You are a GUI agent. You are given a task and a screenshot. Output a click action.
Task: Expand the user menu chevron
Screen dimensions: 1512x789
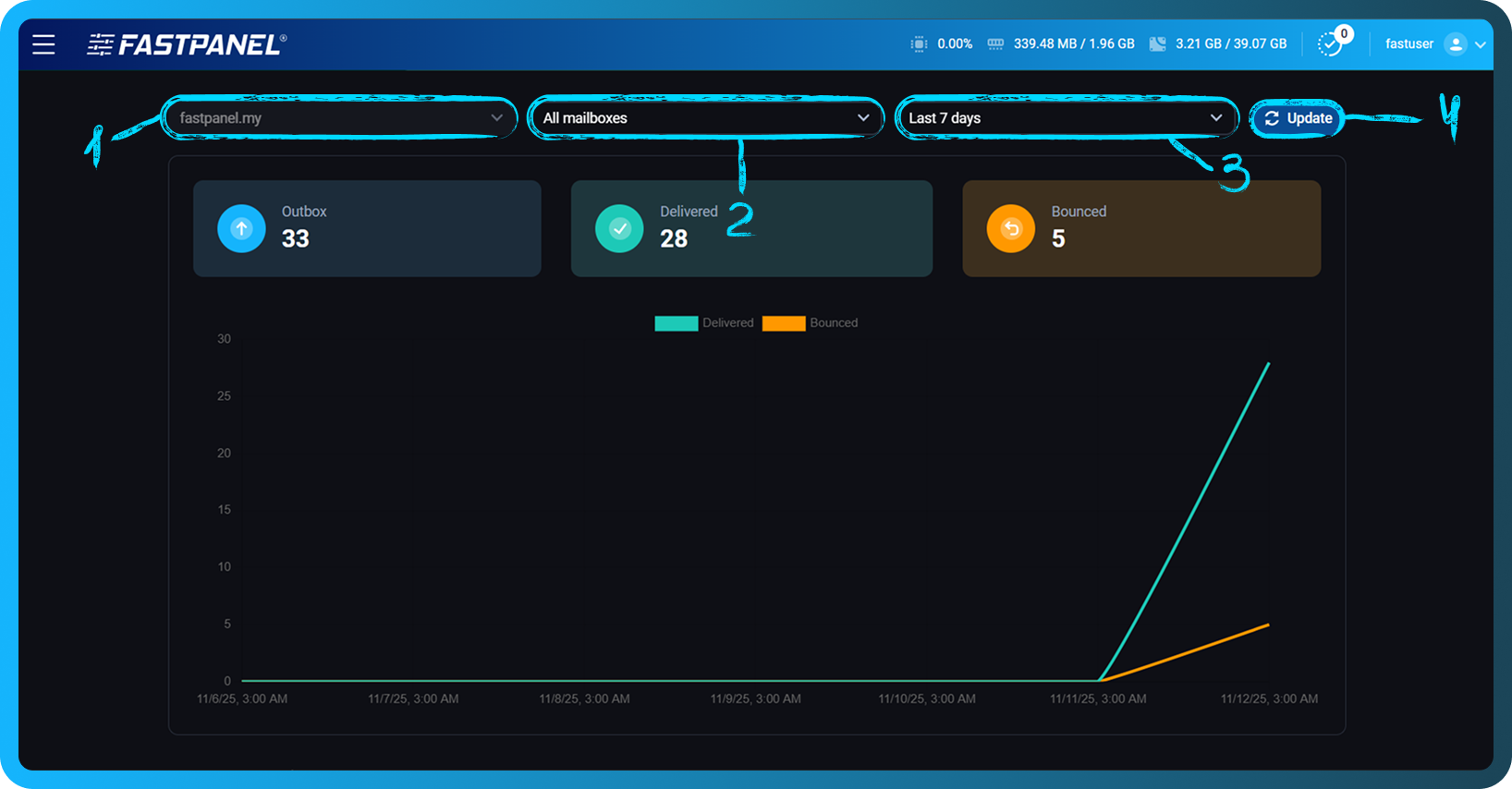tap(1481, 44)
